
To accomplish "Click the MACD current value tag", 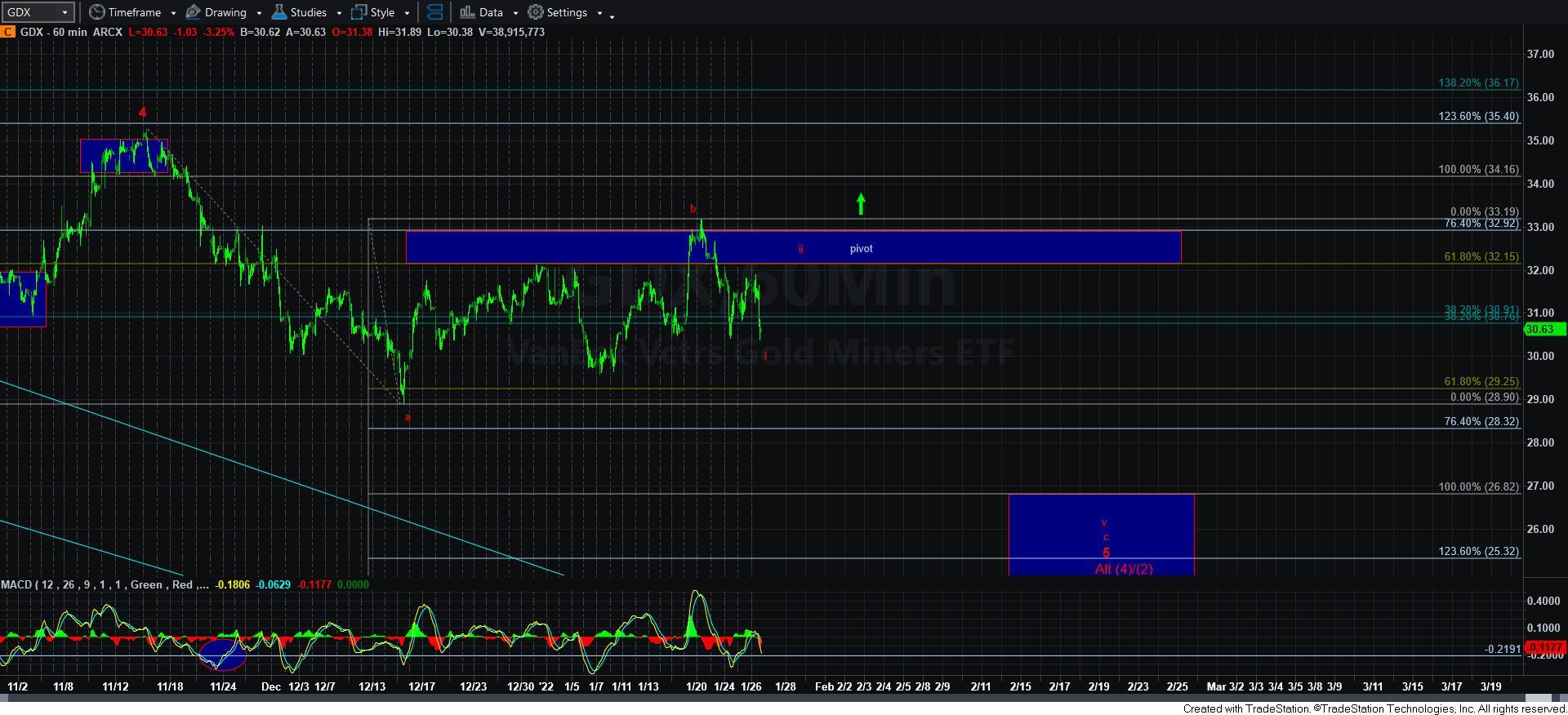I will point(1544,647).
